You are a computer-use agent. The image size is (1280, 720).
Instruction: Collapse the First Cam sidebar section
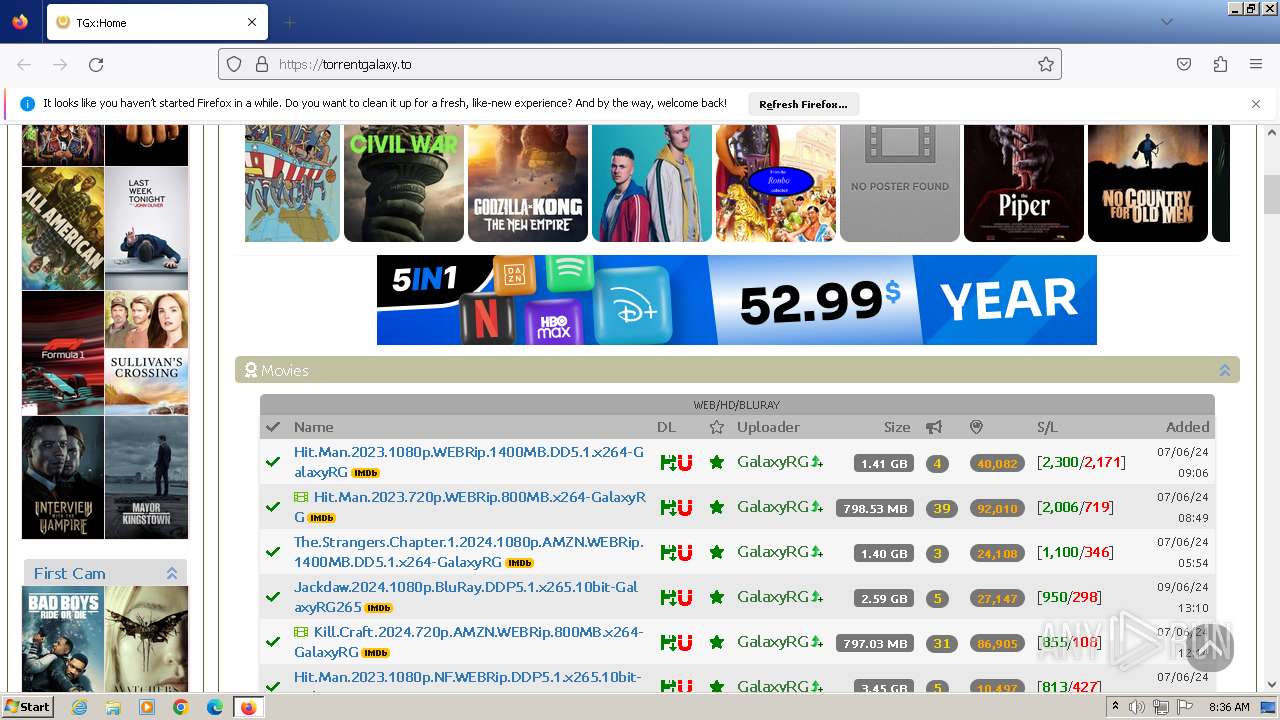pos(172,573)
